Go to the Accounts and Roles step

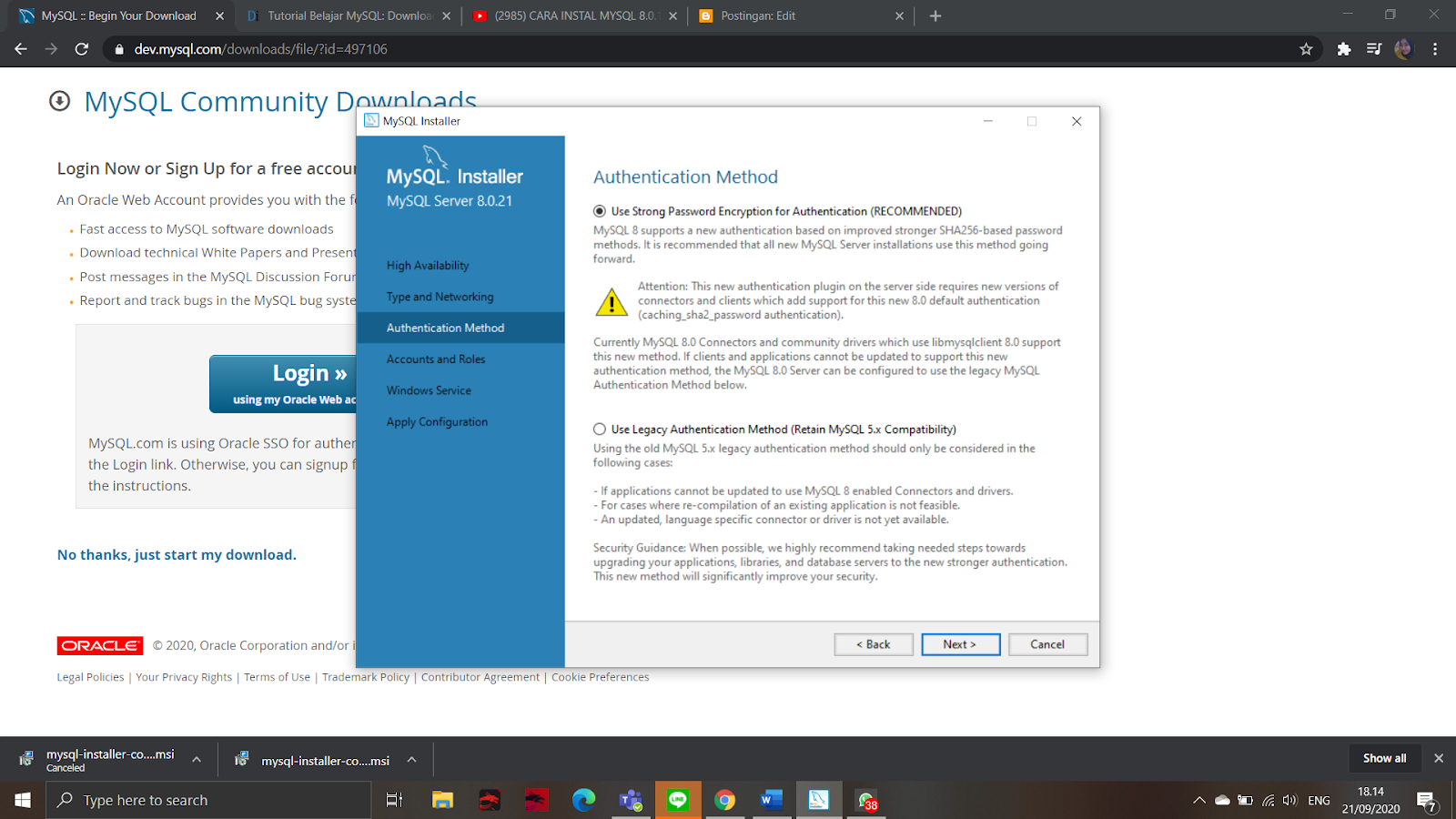point(436,359)
